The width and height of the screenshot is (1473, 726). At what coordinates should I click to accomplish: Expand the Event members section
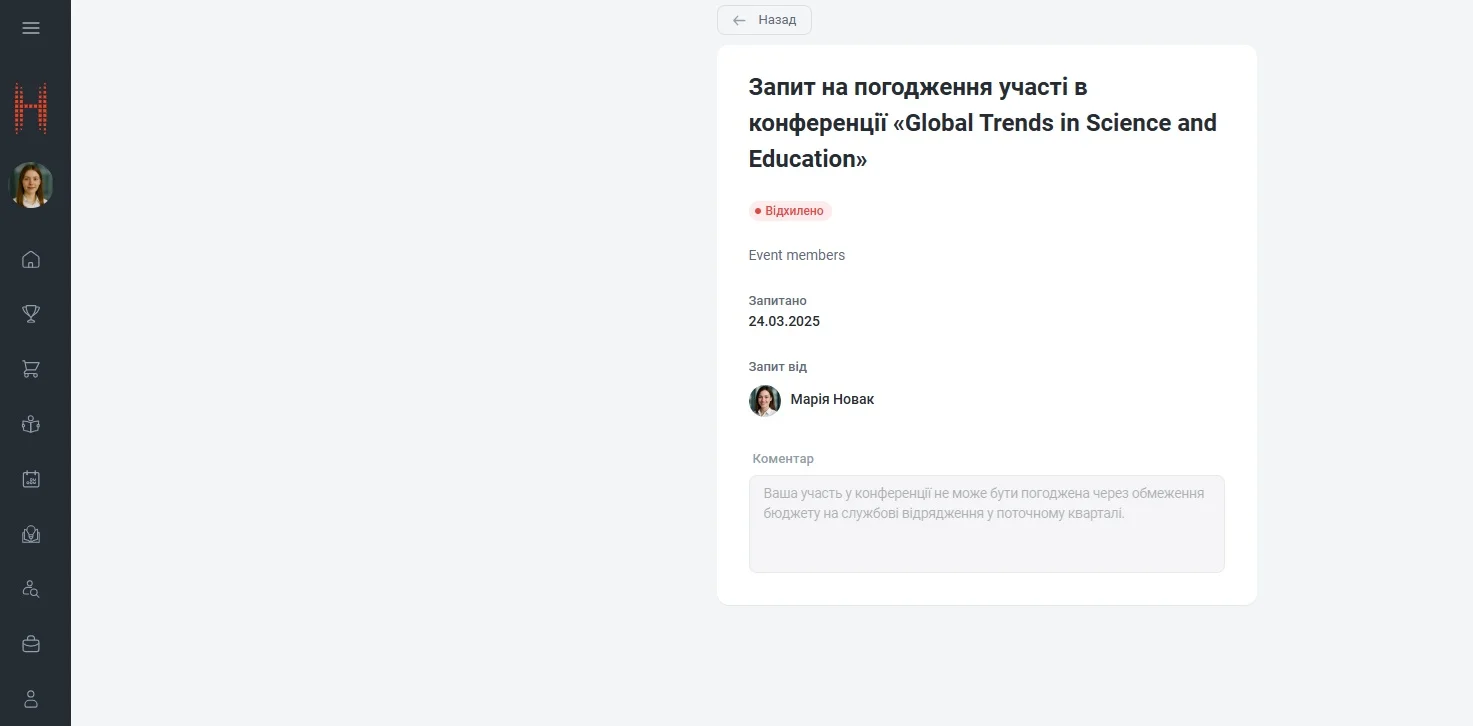tap(797, 255)
